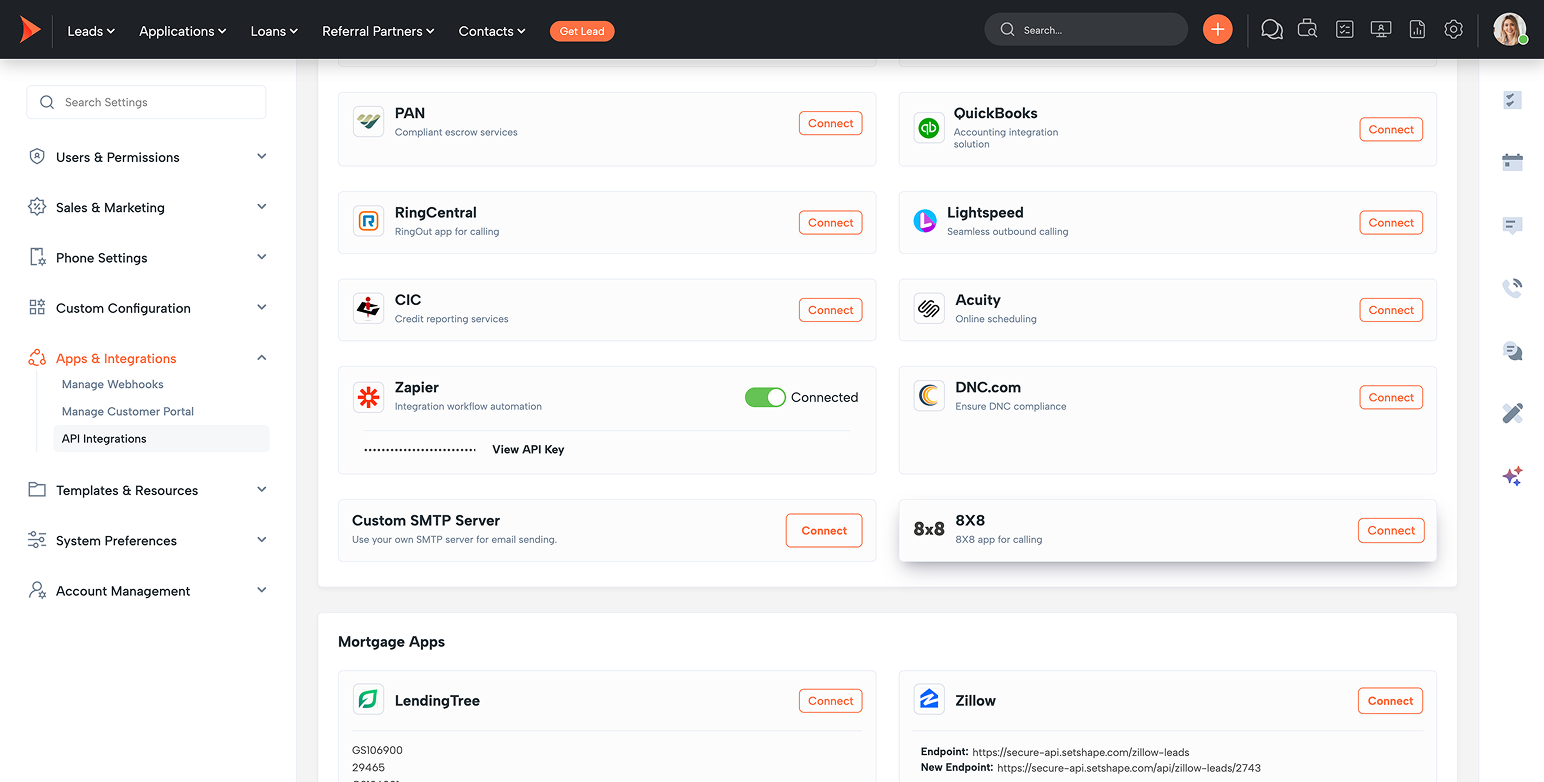Open the Referral Partners dropdown menu

(x=378, y=31)
